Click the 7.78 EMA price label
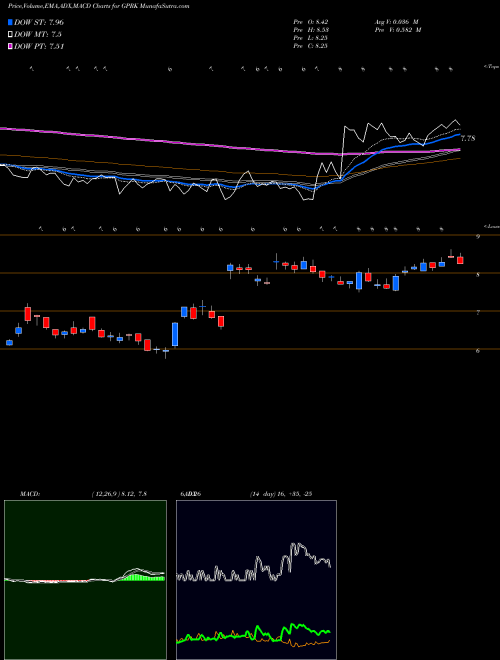The image size is (500, 660). pos(468,138)
